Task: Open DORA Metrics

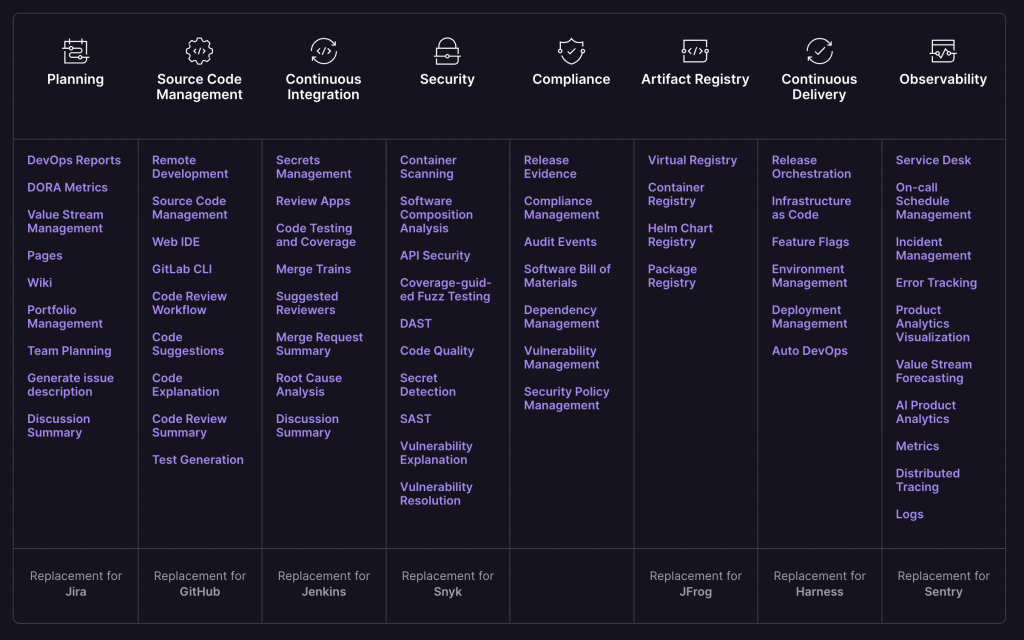Action: point(67,187)
